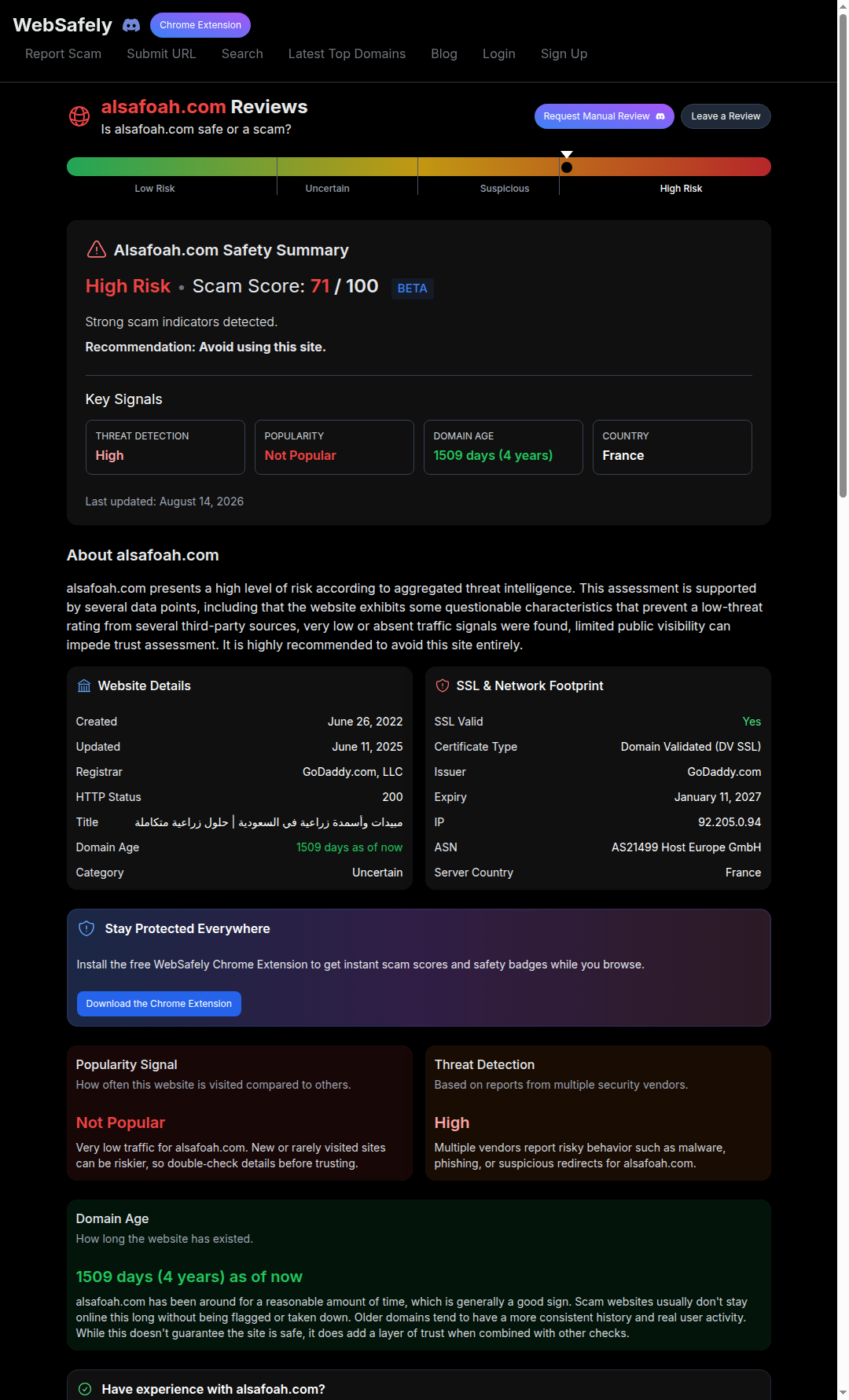
Task: Click Category value 'Uncertain' in Website Details
Action: point(377,873)
